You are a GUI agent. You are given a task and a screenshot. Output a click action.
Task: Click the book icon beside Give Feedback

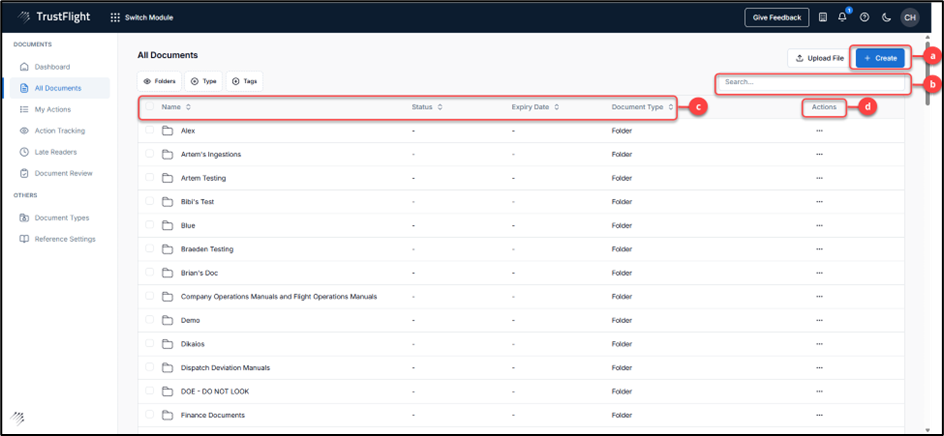click(x=822, y=17)
